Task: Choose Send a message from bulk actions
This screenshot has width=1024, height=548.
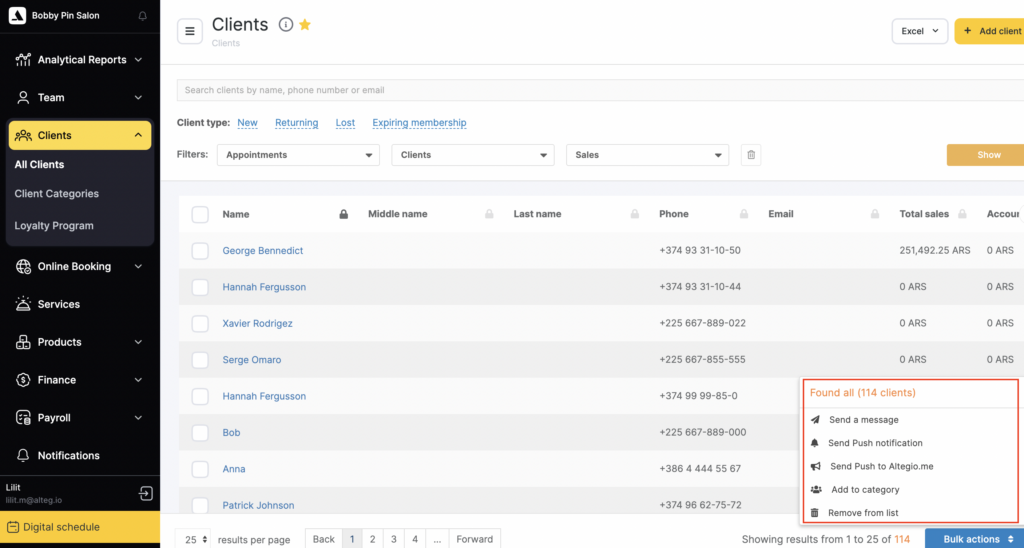Action: (863, 420)
